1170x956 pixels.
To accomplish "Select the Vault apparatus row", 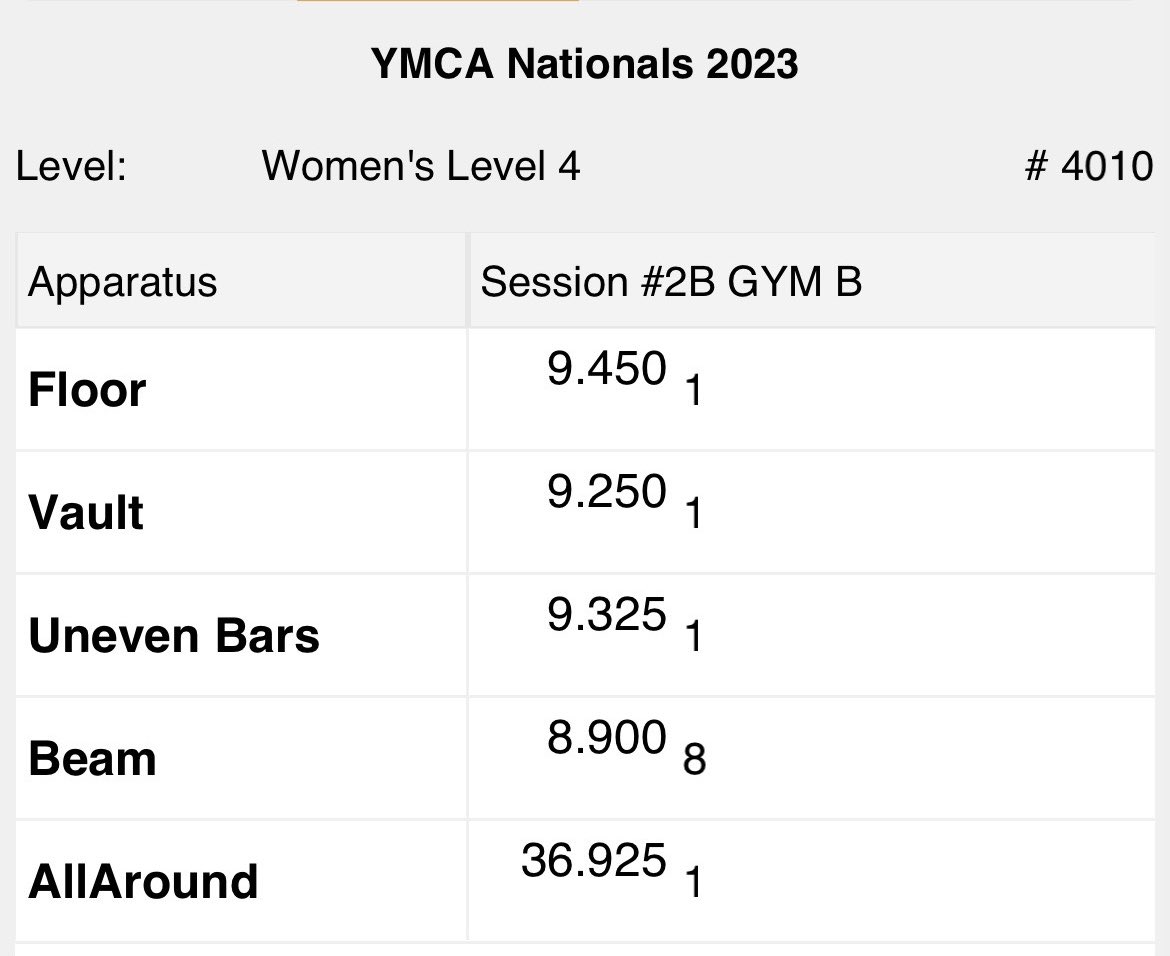I will [x=585, y=513].
